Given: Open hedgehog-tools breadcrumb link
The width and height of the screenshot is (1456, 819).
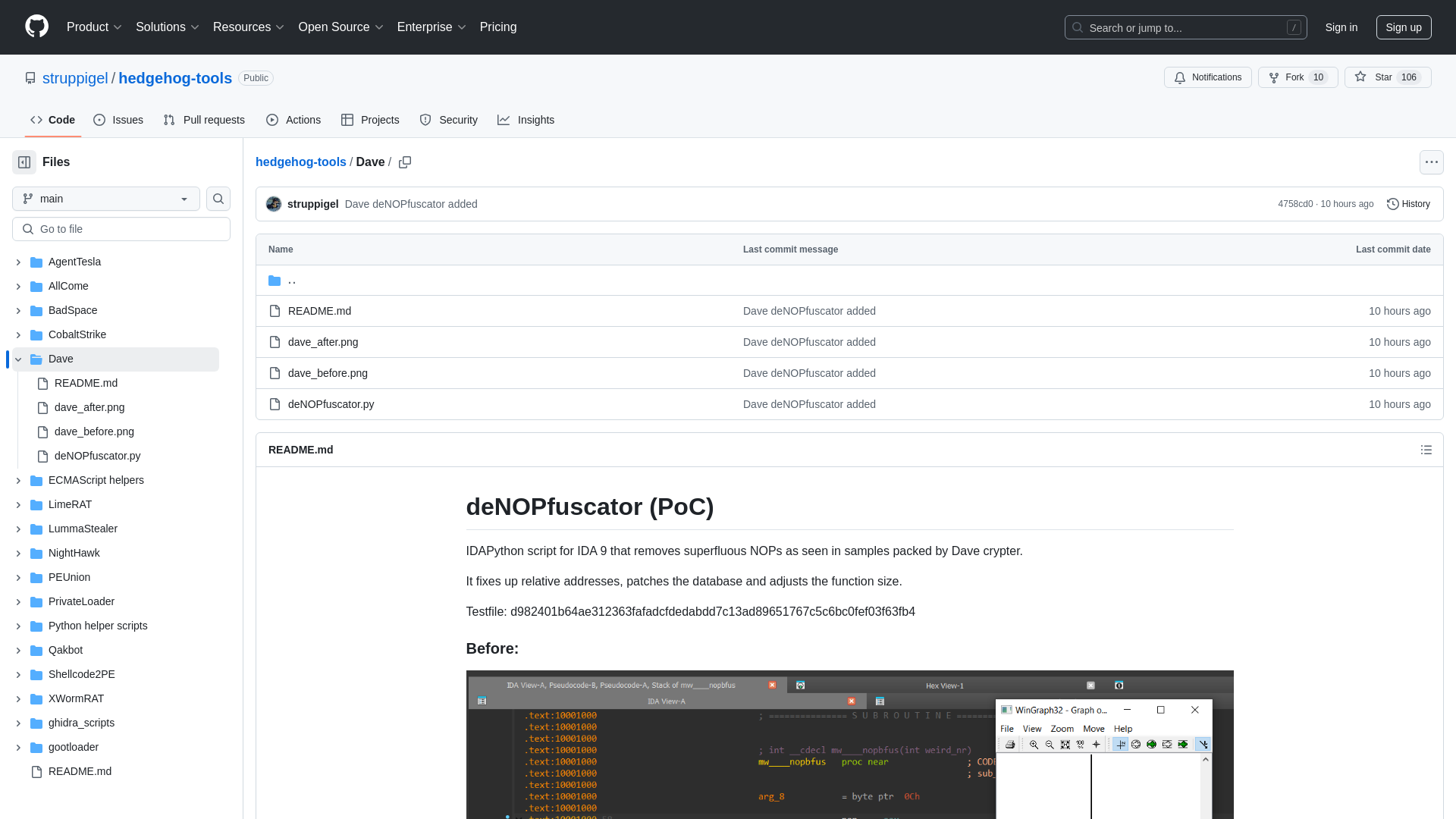Looking at the screenshot, I should click(300, 162).
